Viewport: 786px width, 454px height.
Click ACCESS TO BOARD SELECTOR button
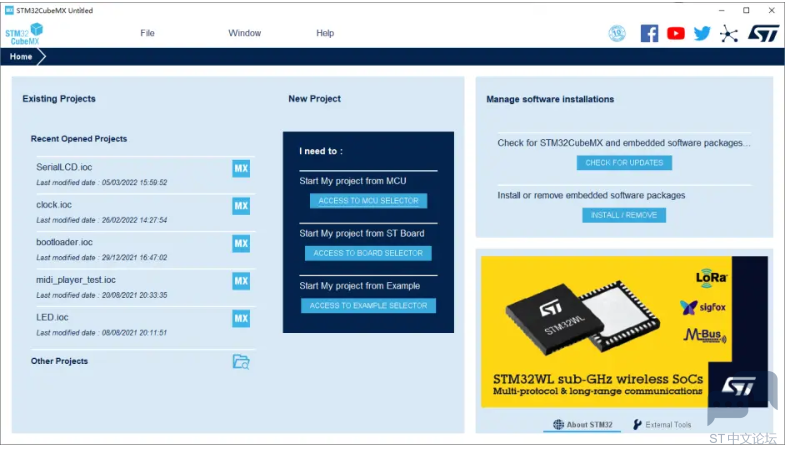point(368,254)
